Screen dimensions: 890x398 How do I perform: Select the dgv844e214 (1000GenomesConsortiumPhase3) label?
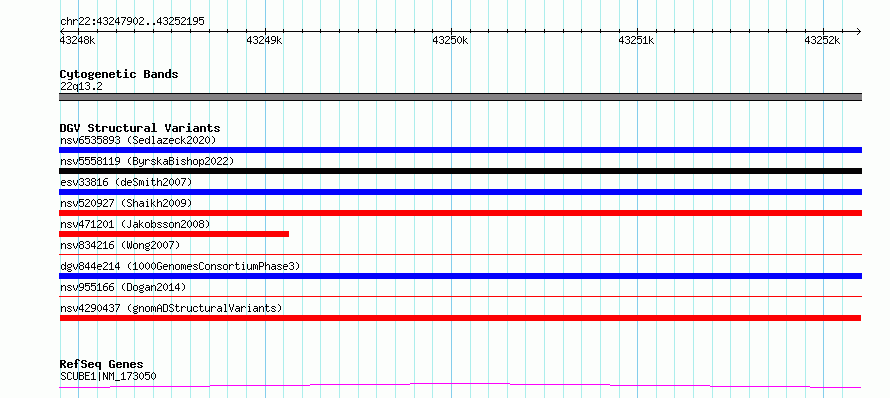[180, 266]
